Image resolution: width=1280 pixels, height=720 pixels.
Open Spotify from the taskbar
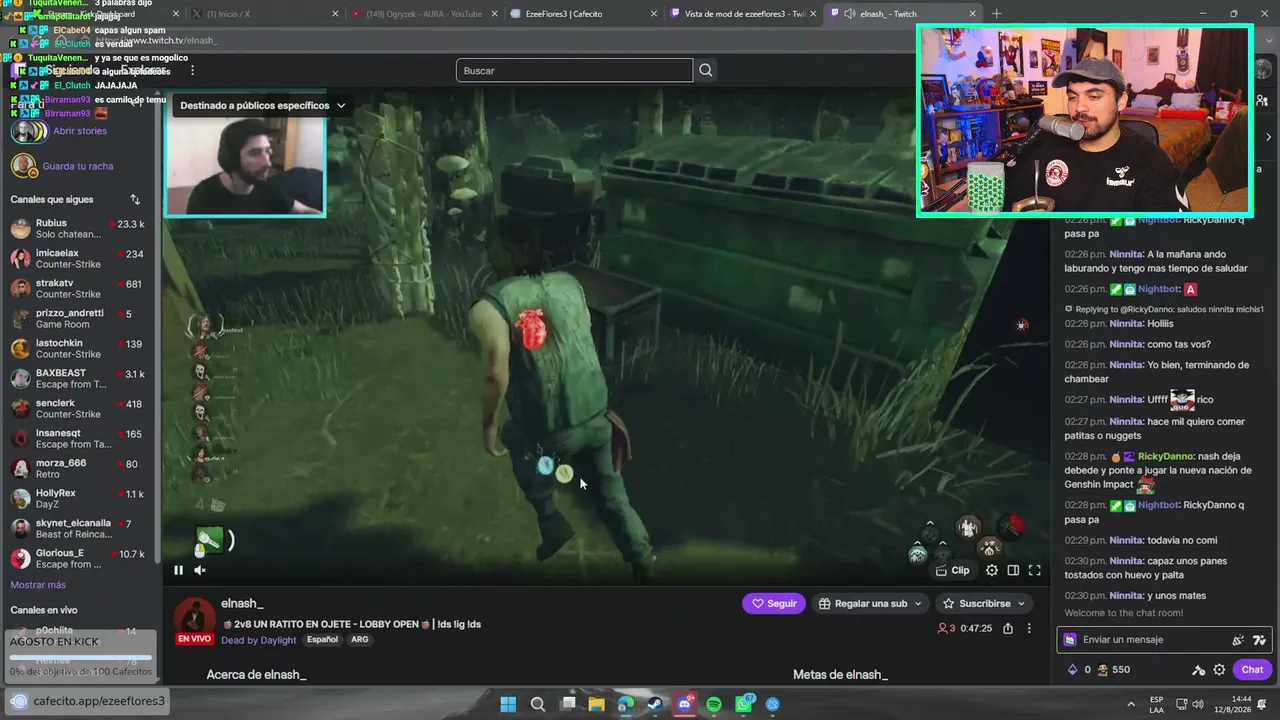(x=714, y=704)
